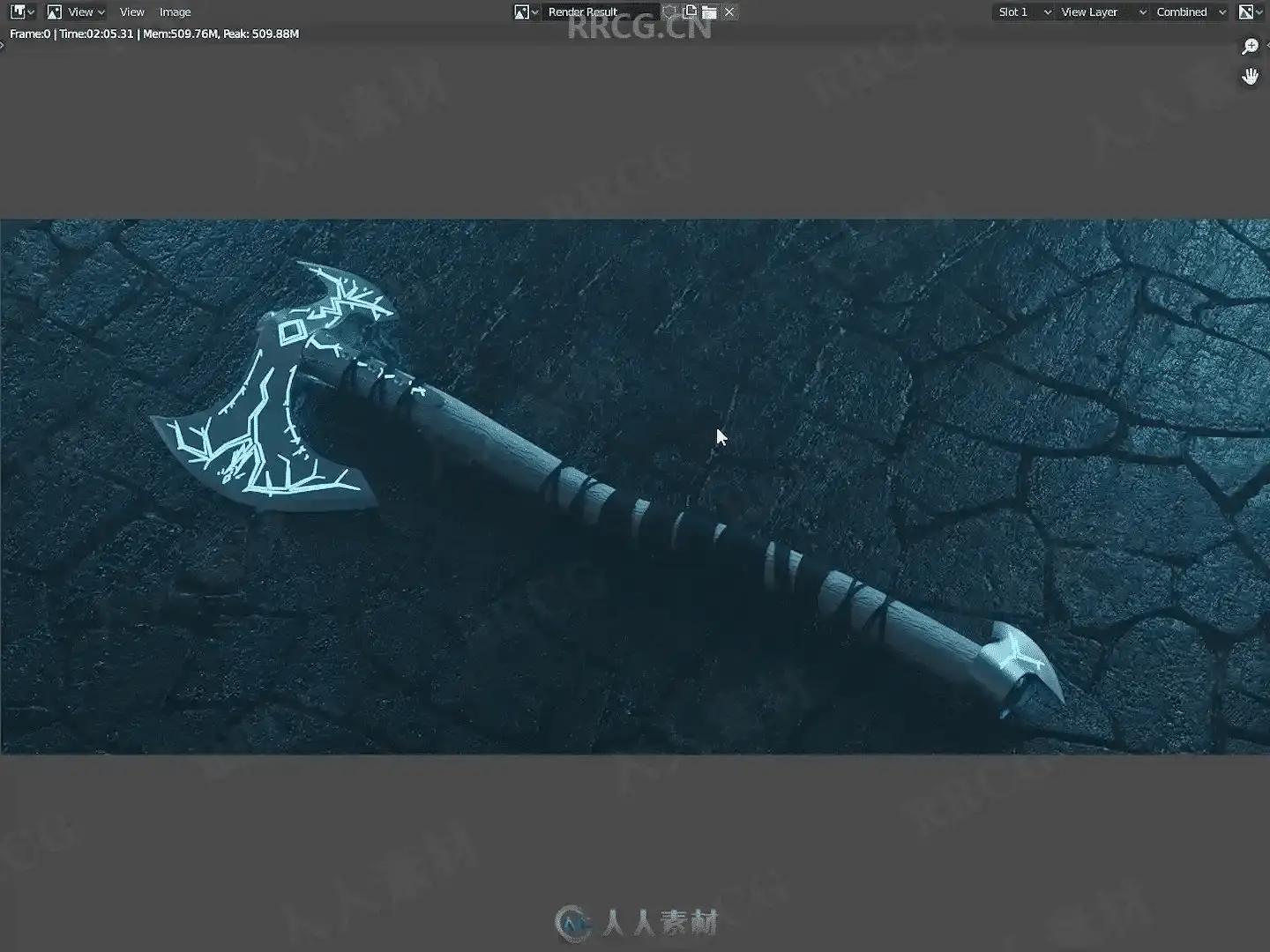Expand the Combined pass dropdown
The height and width of the screenshot is (952, 1270).
(1190, 12)
